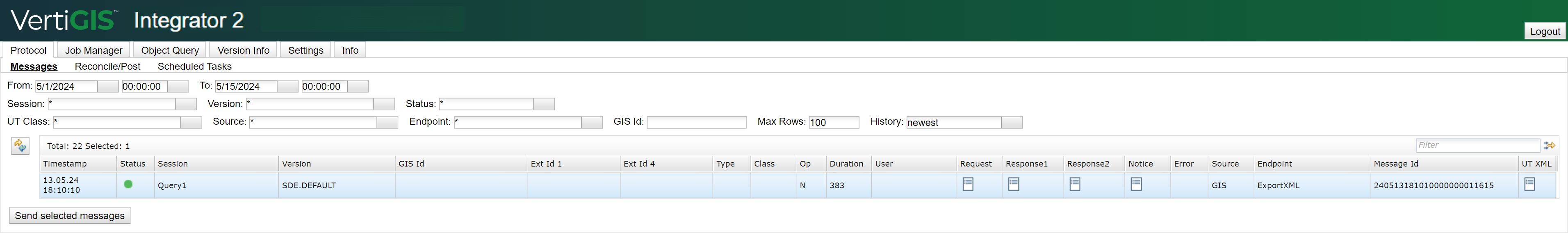Sort by the User column header
Image resolution: width=1568 pixels, height=233 pixels.
(914, 164)
